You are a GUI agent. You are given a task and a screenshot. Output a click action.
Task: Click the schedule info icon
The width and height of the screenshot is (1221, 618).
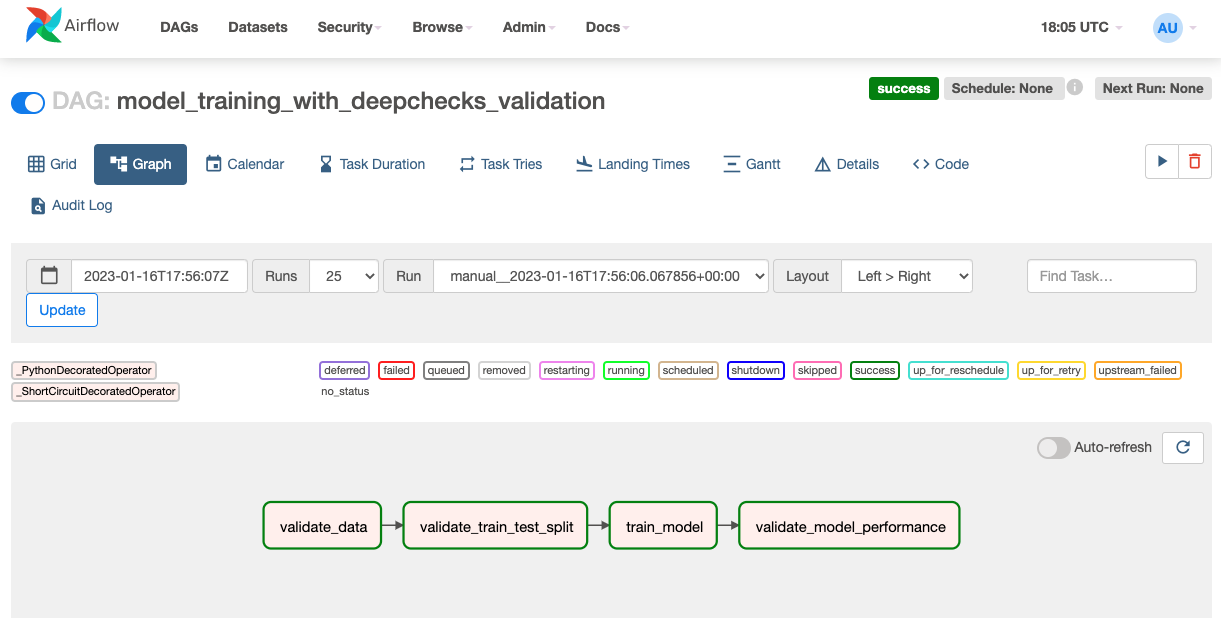1075,88
